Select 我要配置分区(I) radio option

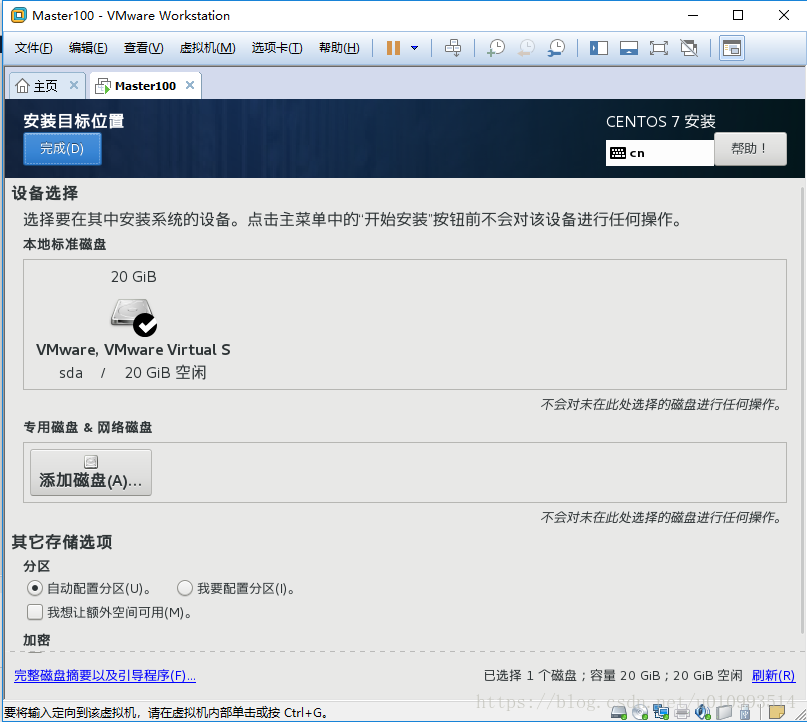point(236,588)
